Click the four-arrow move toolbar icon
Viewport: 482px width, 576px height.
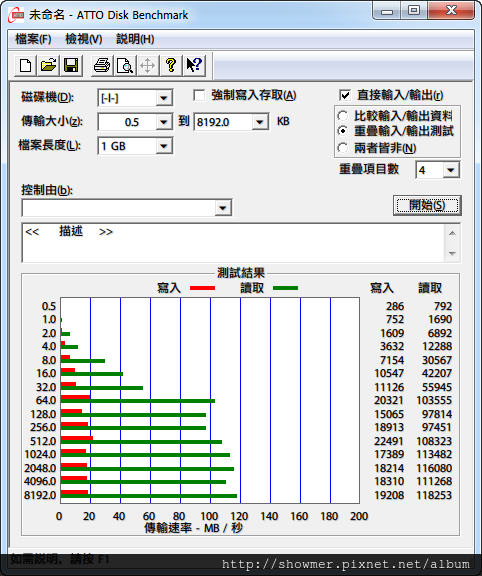(148, 66)
